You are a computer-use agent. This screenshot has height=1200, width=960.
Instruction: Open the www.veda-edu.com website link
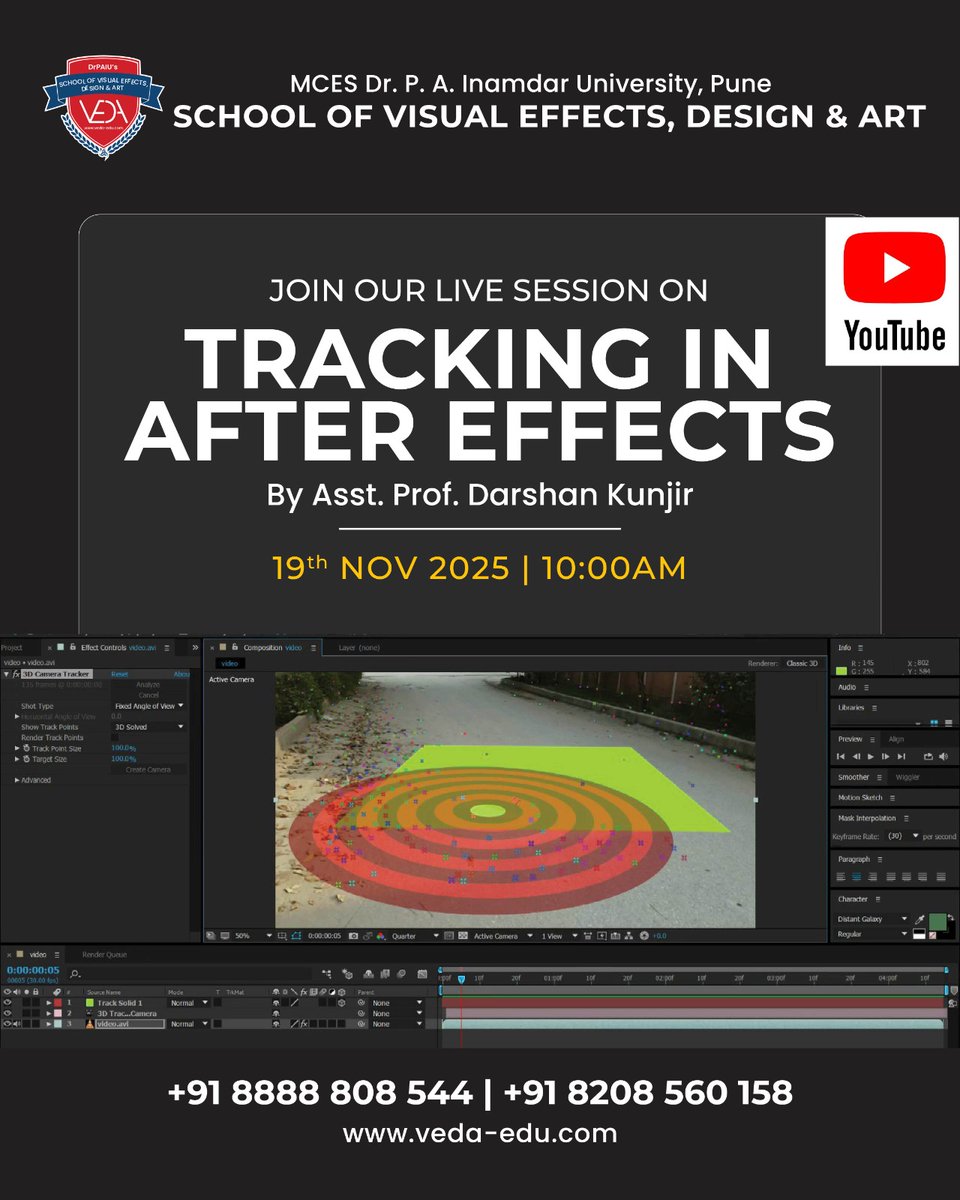[x=480, y=1134]
